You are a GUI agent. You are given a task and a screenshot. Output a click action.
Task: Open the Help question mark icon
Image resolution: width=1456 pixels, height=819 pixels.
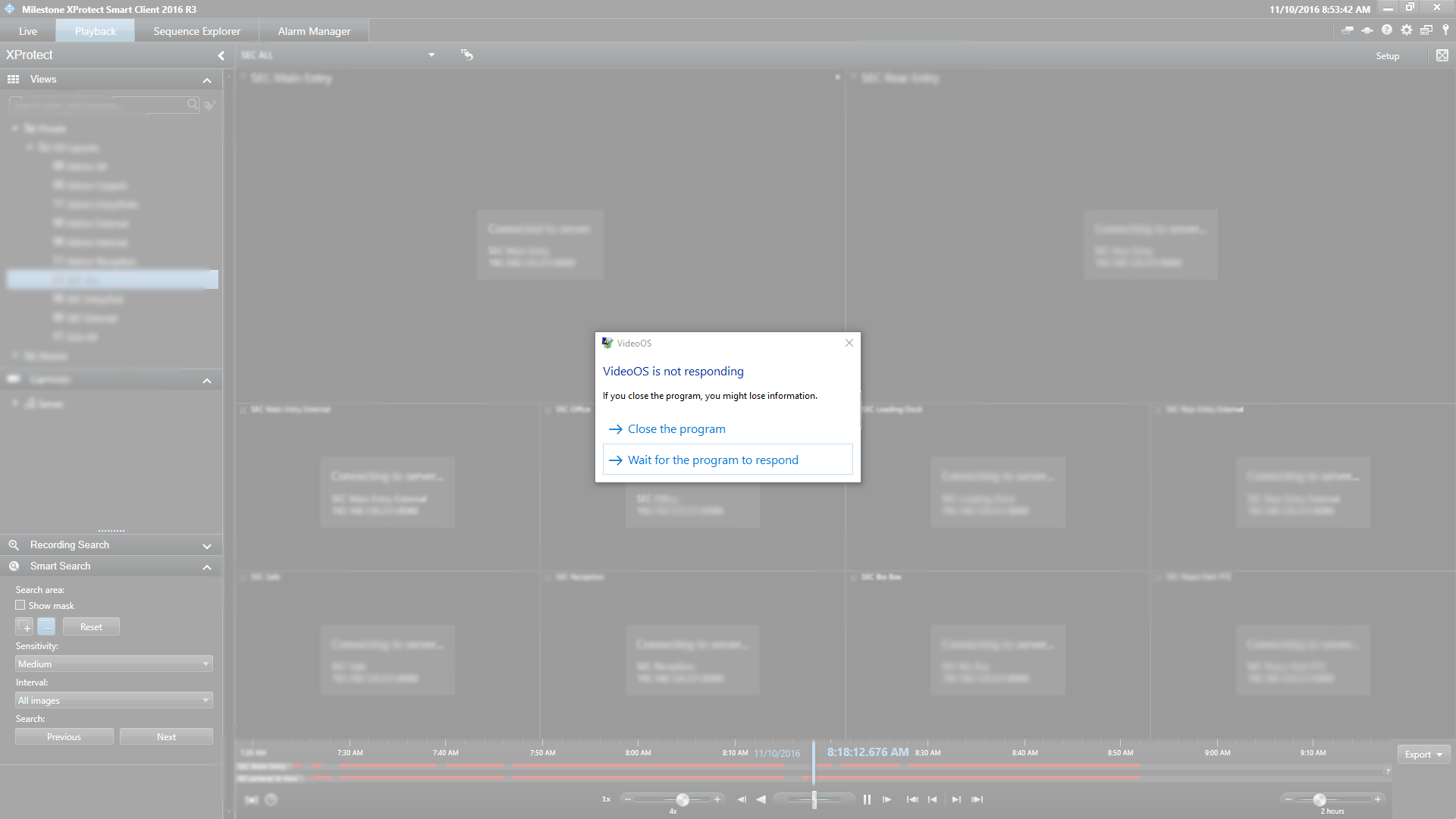(x=1386, y=30)
